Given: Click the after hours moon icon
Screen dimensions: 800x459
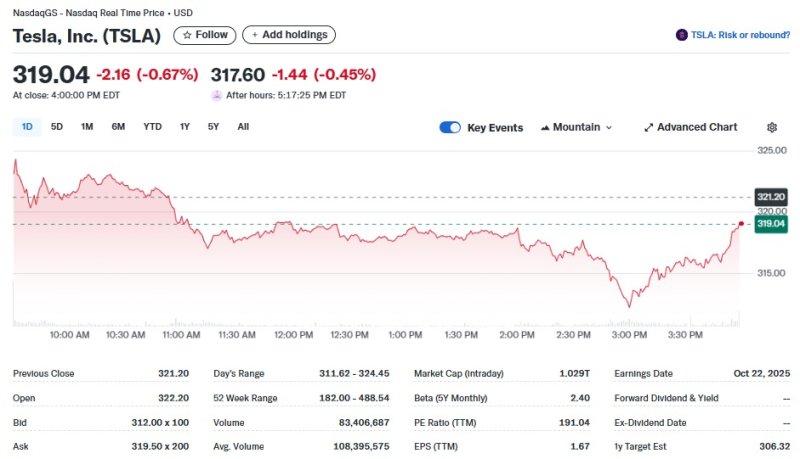Looking at the screenshot, I should coord(216,95).
